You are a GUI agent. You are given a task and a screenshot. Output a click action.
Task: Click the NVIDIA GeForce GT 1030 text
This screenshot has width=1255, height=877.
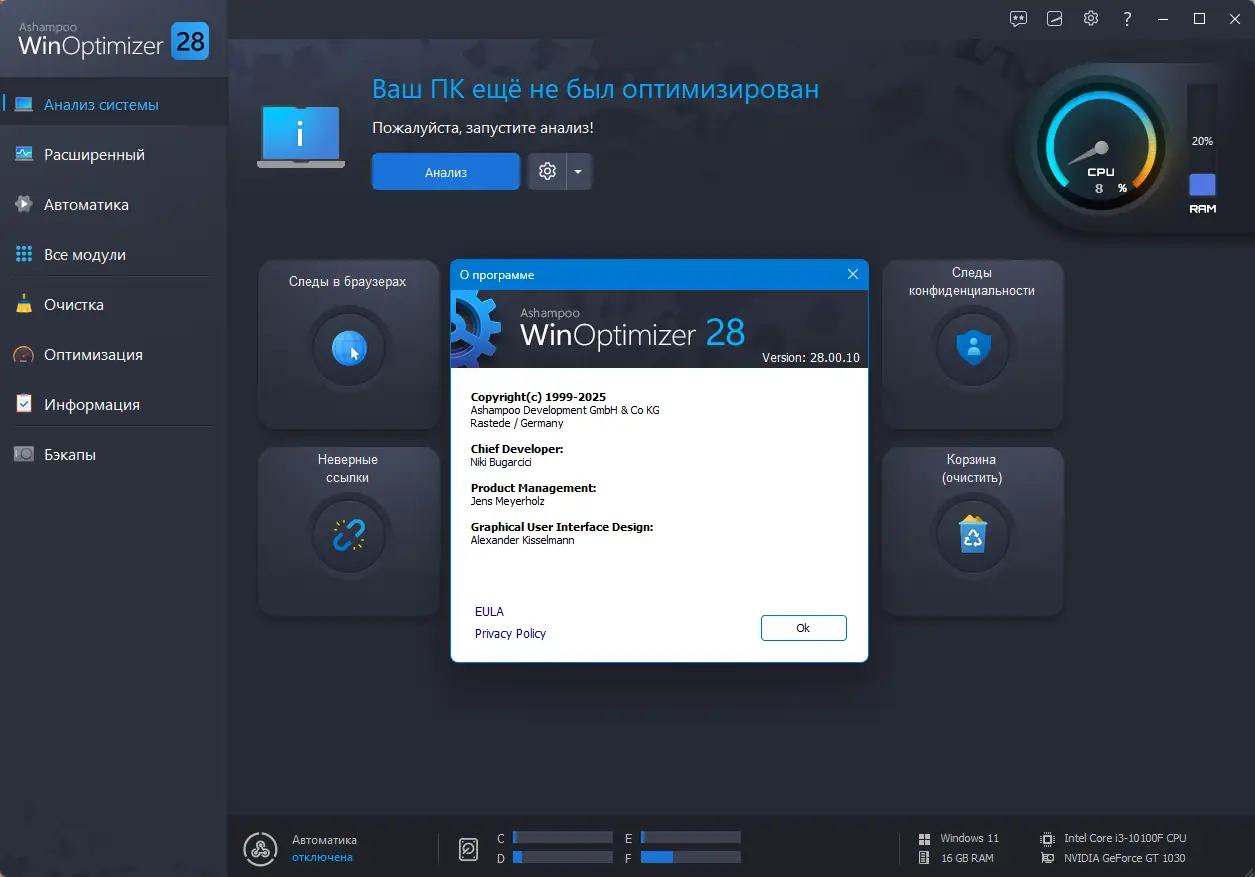click(x=1125, y=858)
